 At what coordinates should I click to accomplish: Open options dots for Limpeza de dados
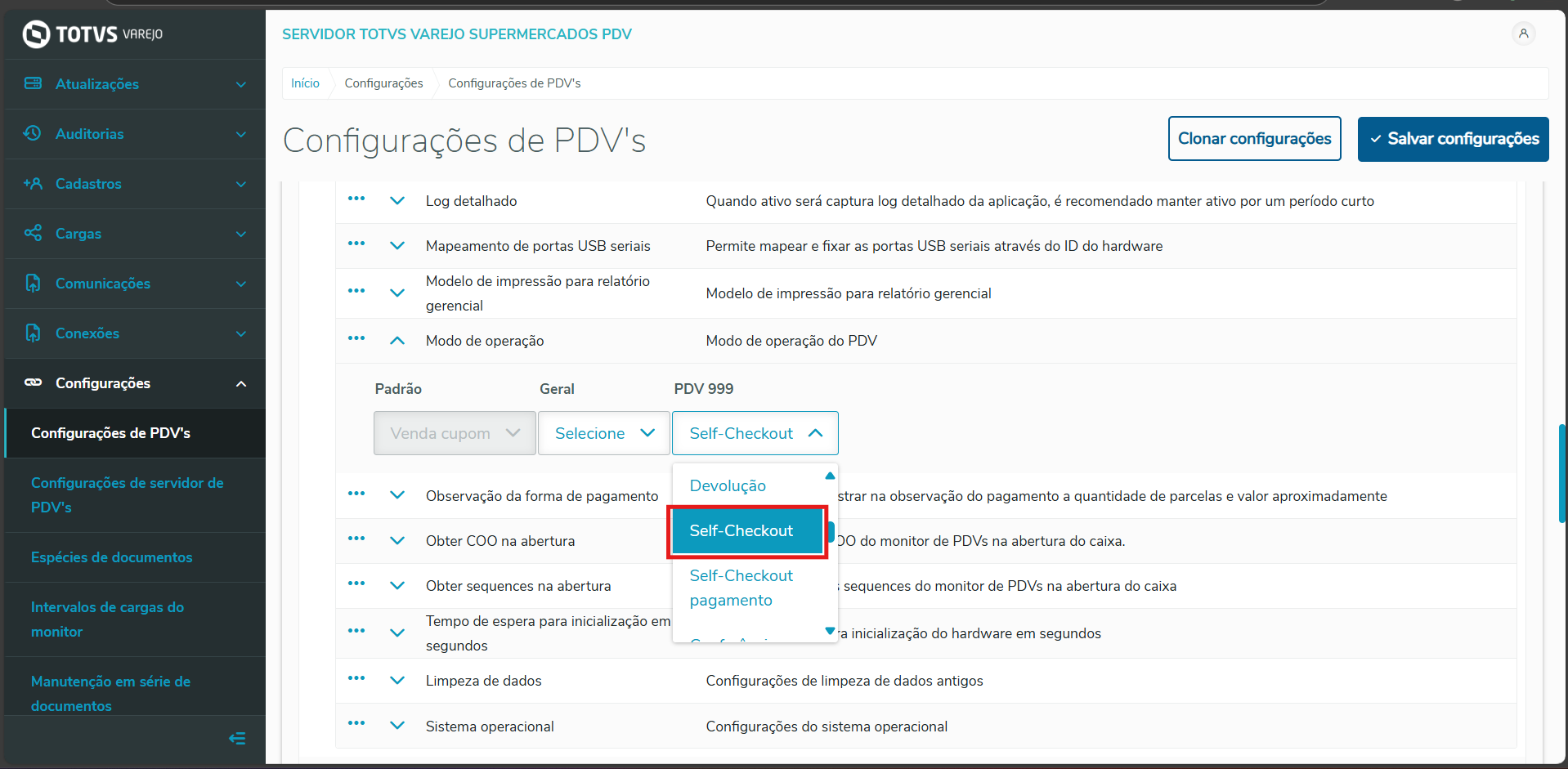pos(356,678)
